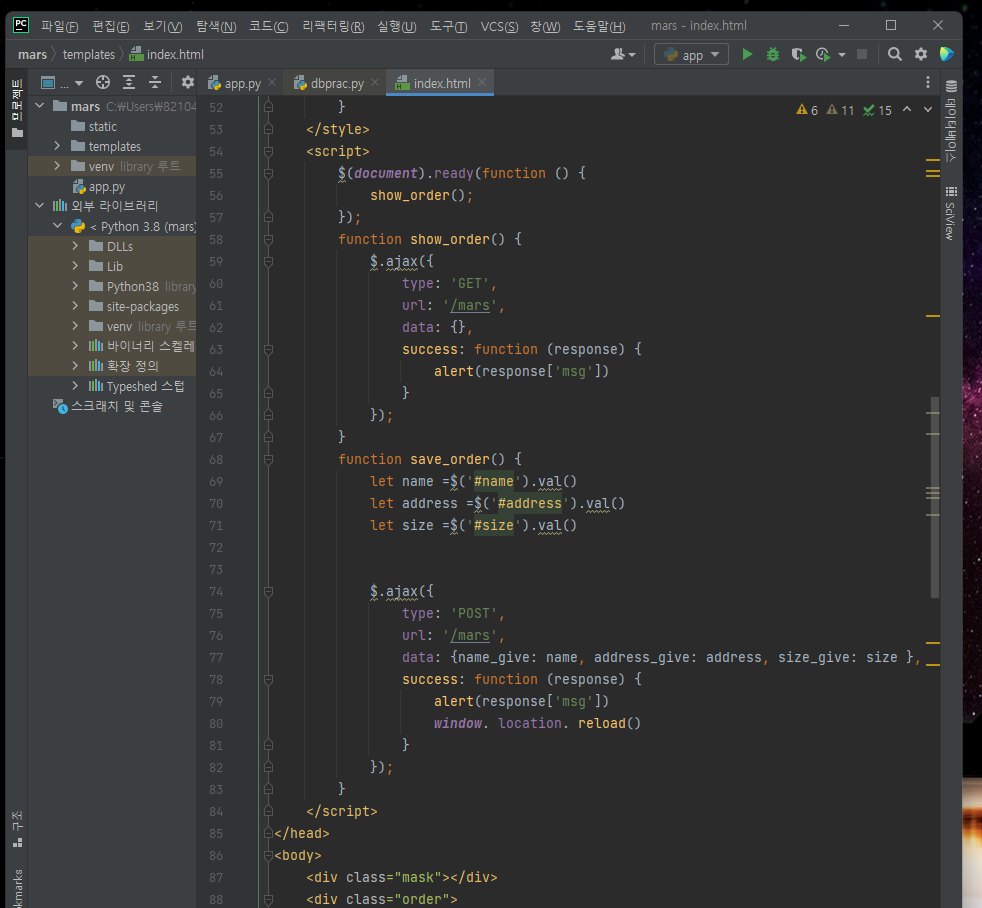Screen dimensions: 982x908
Task: Open the 도움말(H) menu
Action: [599, 26]
